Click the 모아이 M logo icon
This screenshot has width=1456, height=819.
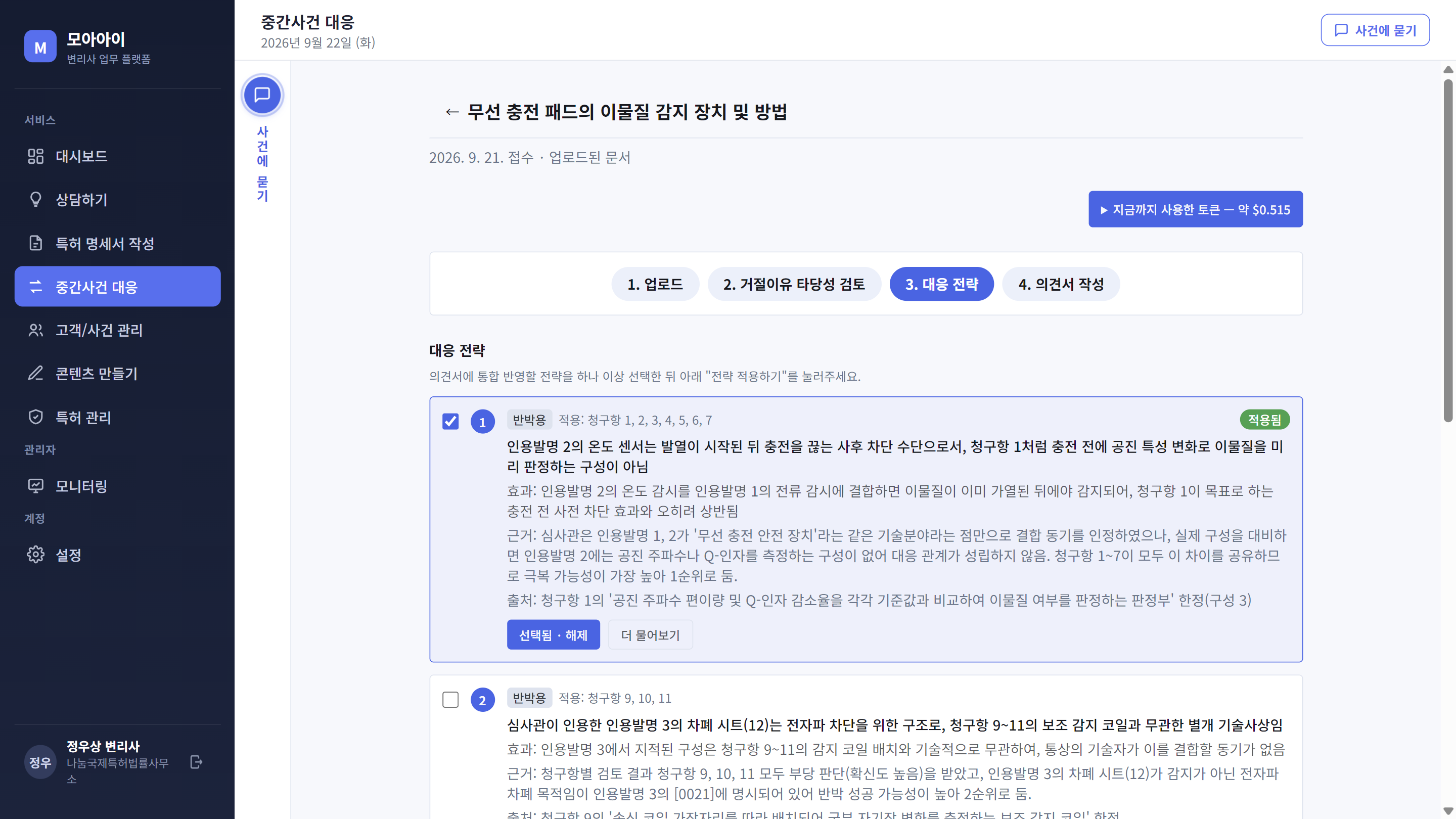click(x=40, y=47)
